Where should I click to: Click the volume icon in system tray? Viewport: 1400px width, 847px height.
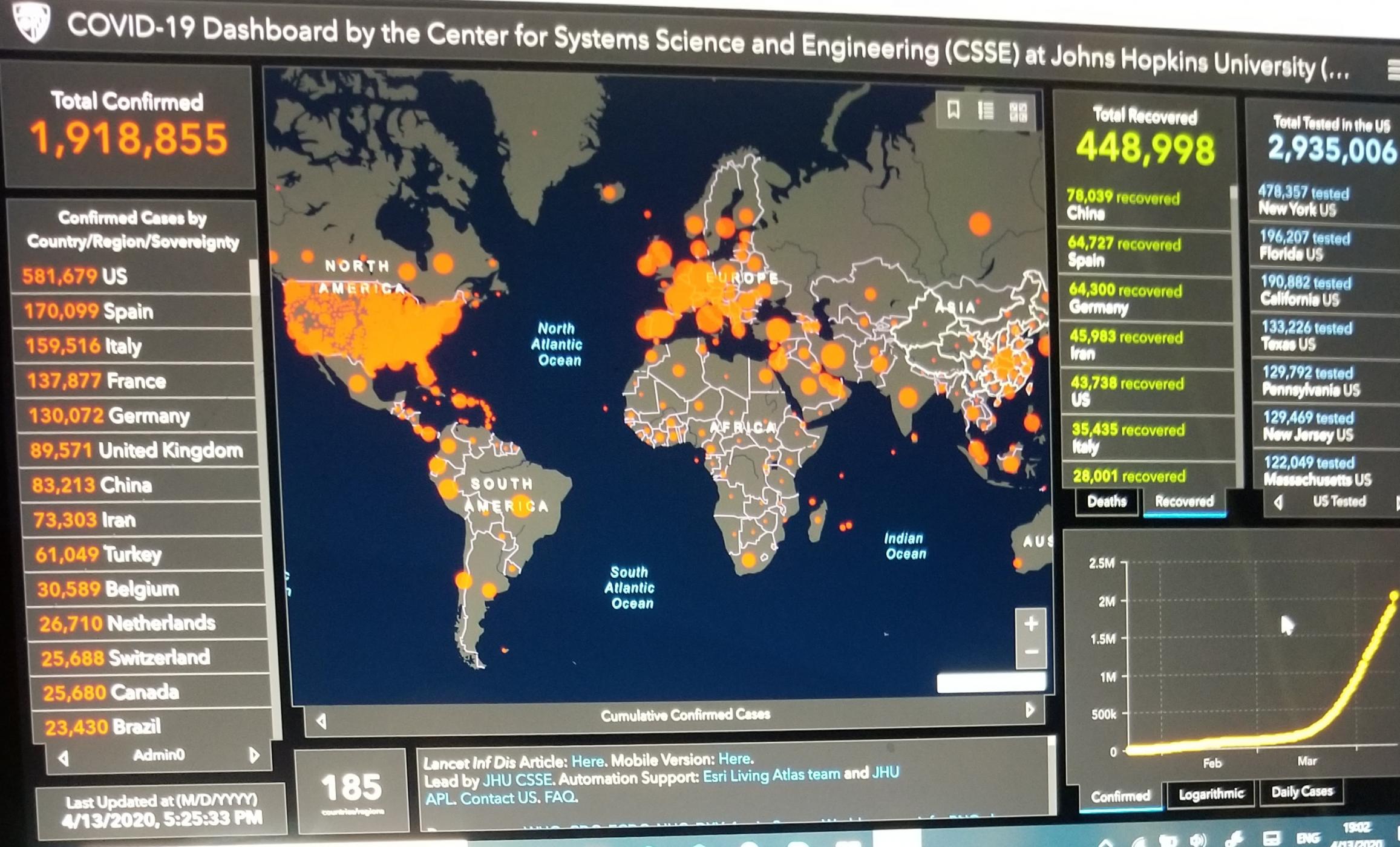click(x=1198, y=840)
